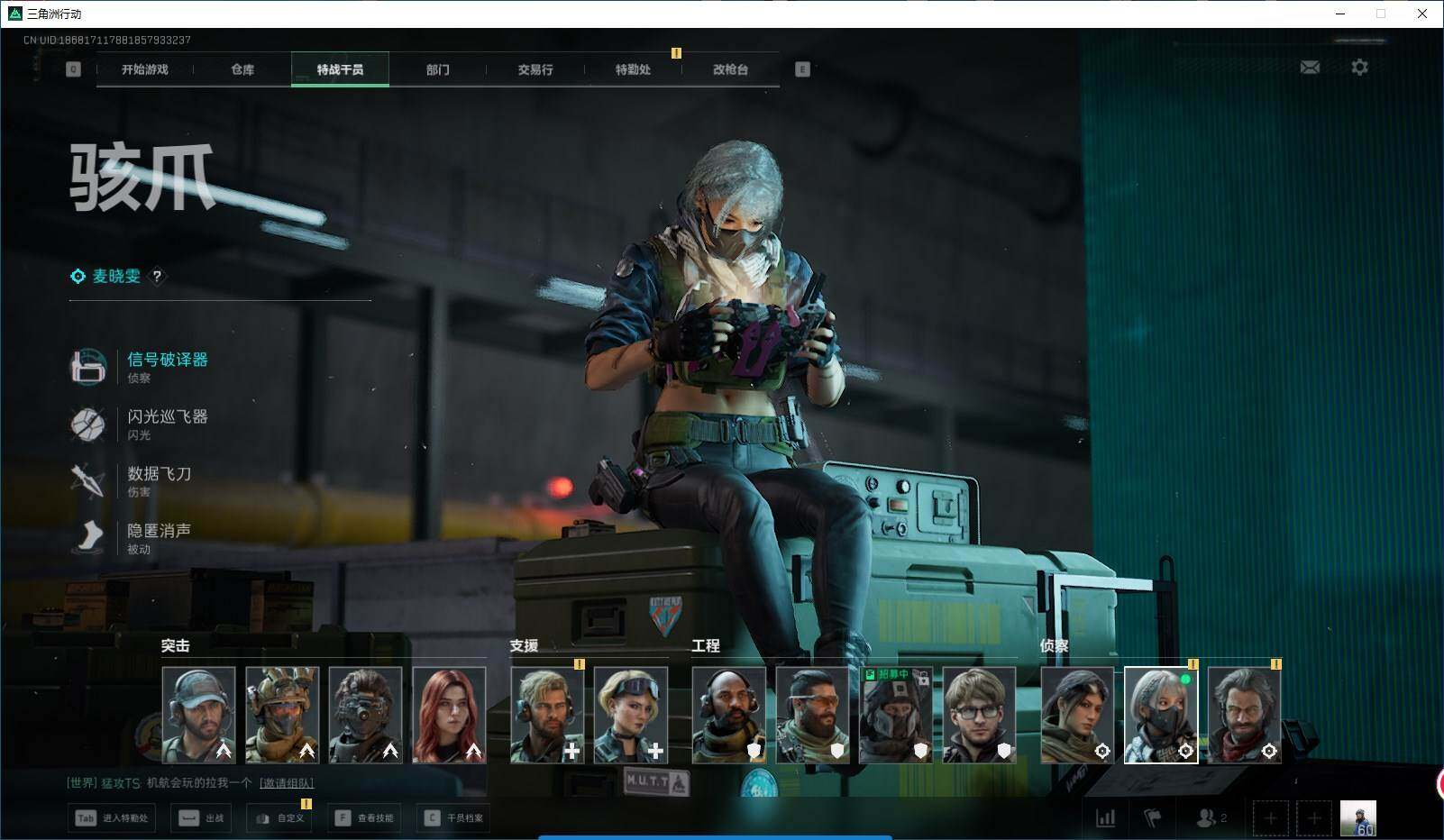Go to the 改枪台 tab

730,69
